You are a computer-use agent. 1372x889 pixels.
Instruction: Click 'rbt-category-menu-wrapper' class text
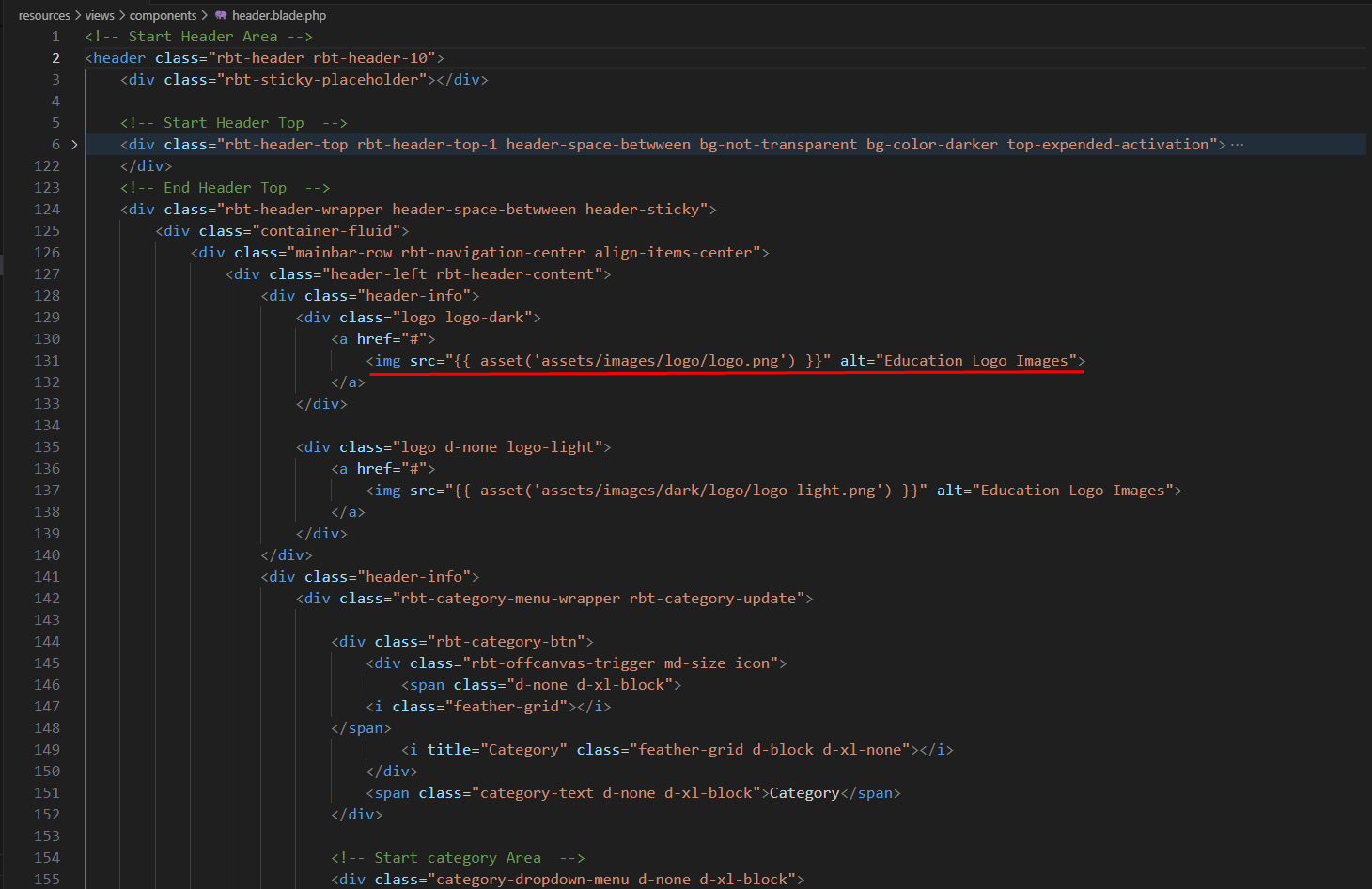click(x=511, y=599)
